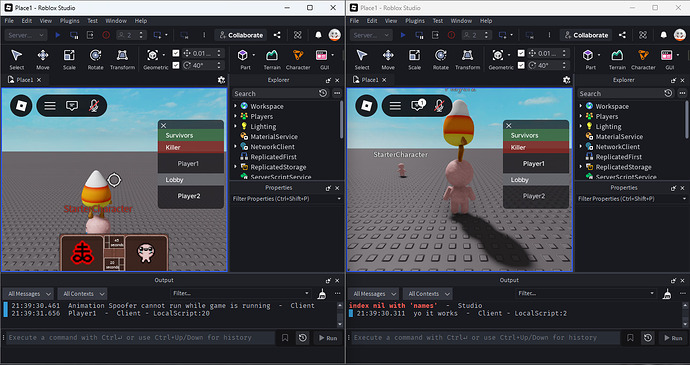Screen dimensions: 690x365
Task: Choose the Scale tool in right window
Action: coord(414,59)
